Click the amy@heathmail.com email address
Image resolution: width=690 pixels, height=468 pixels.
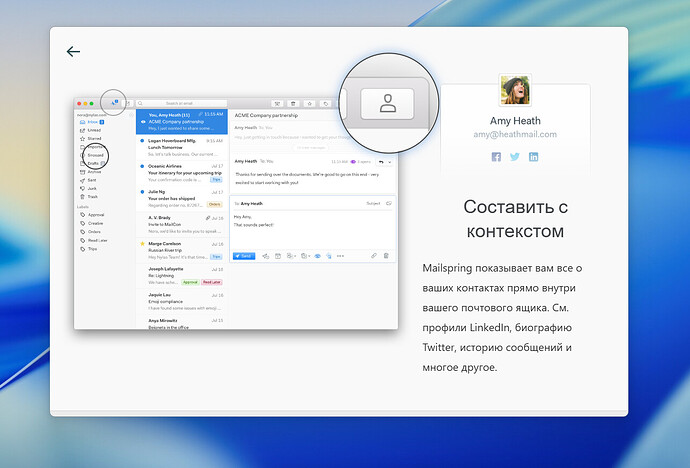point(515,134)
